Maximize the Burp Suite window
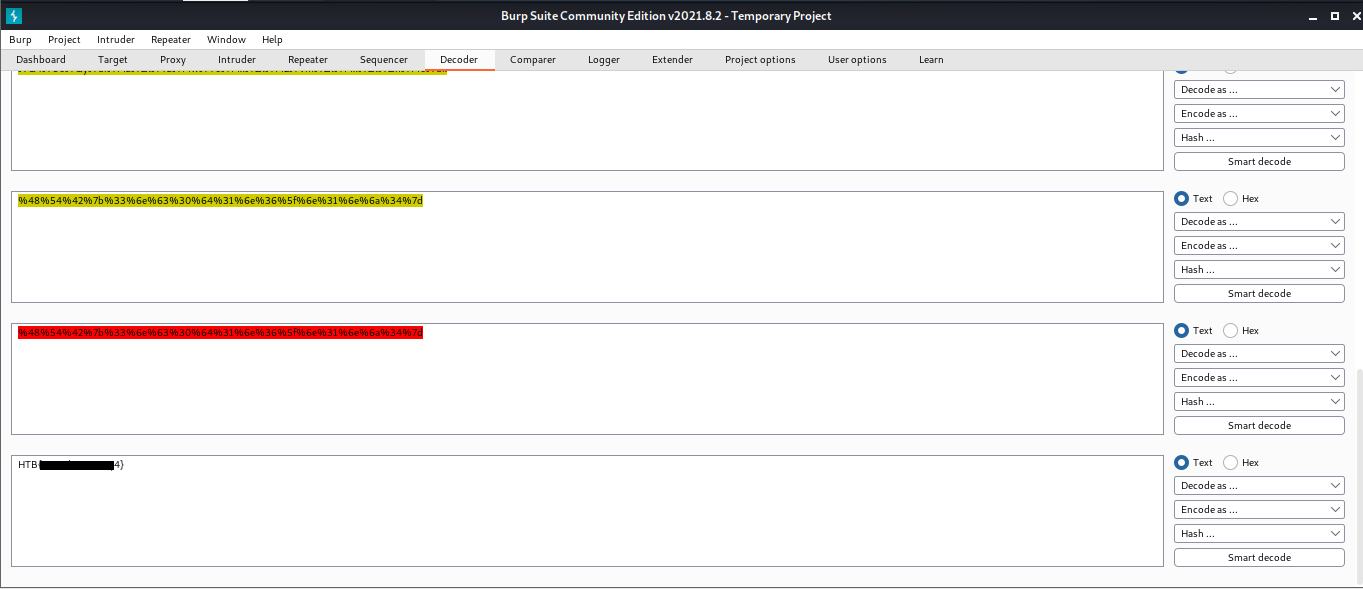 (1335, 16)
